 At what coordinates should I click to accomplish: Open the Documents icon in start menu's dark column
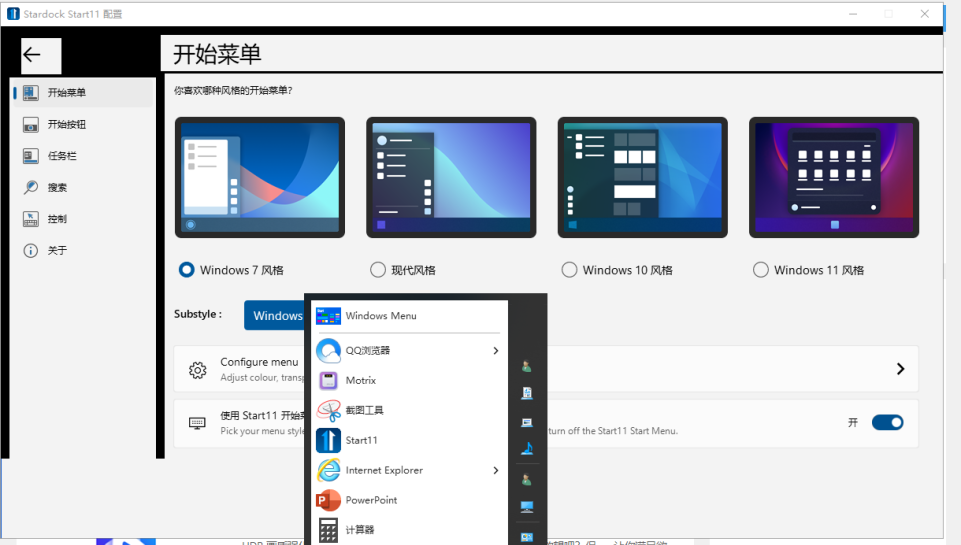click(526, 393)
